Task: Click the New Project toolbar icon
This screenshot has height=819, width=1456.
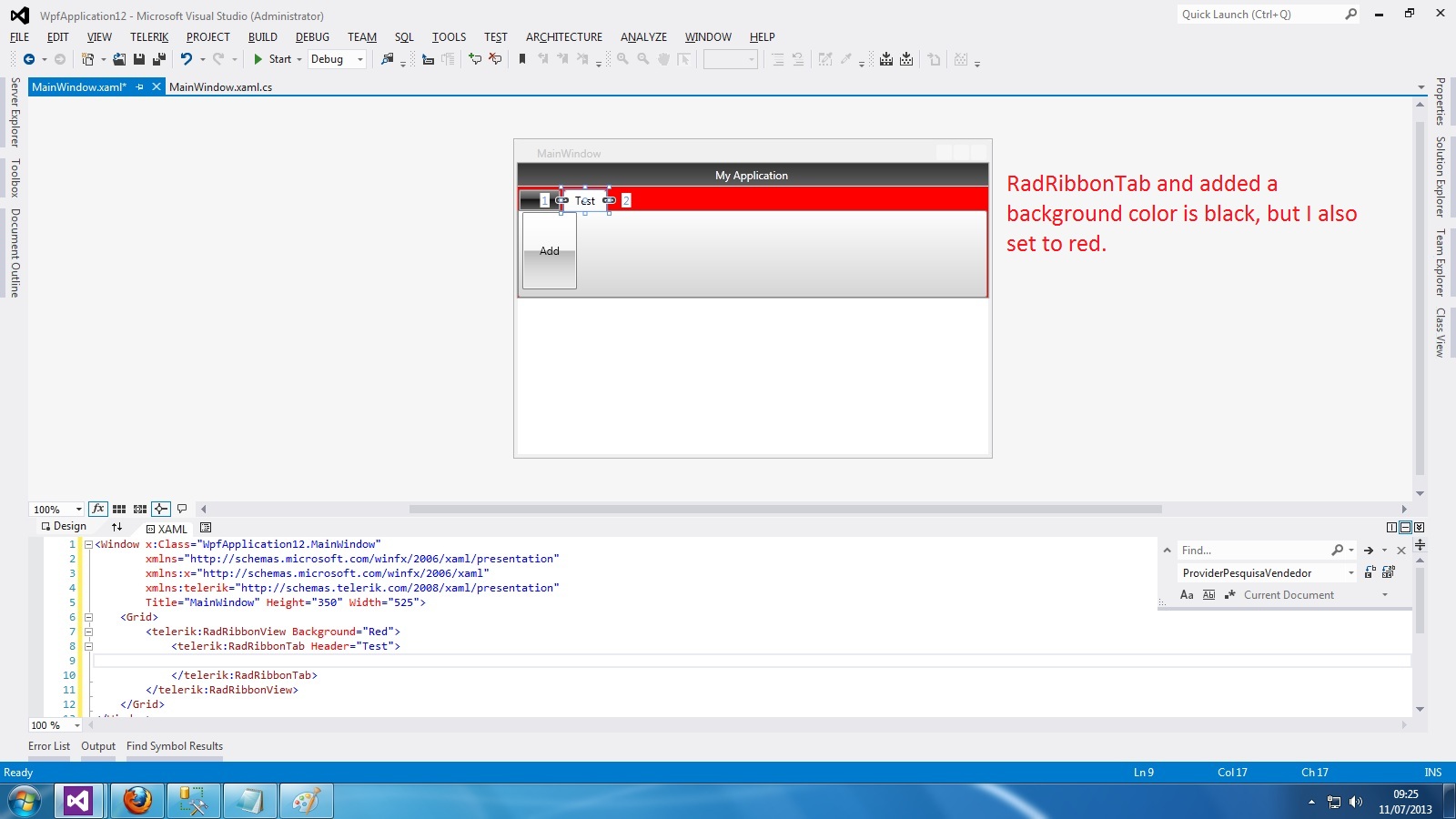Action: tap(87, 59)
